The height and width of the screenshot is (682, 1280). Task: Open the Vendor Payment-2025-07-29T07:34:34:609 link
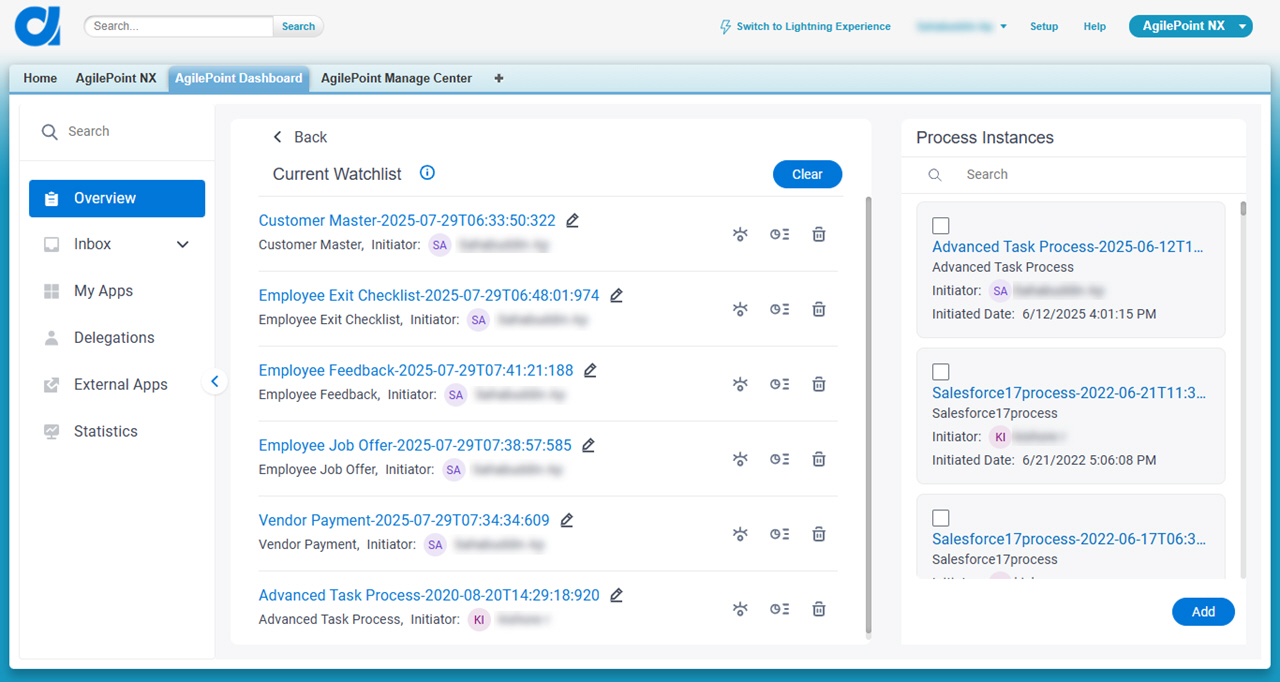404,520
